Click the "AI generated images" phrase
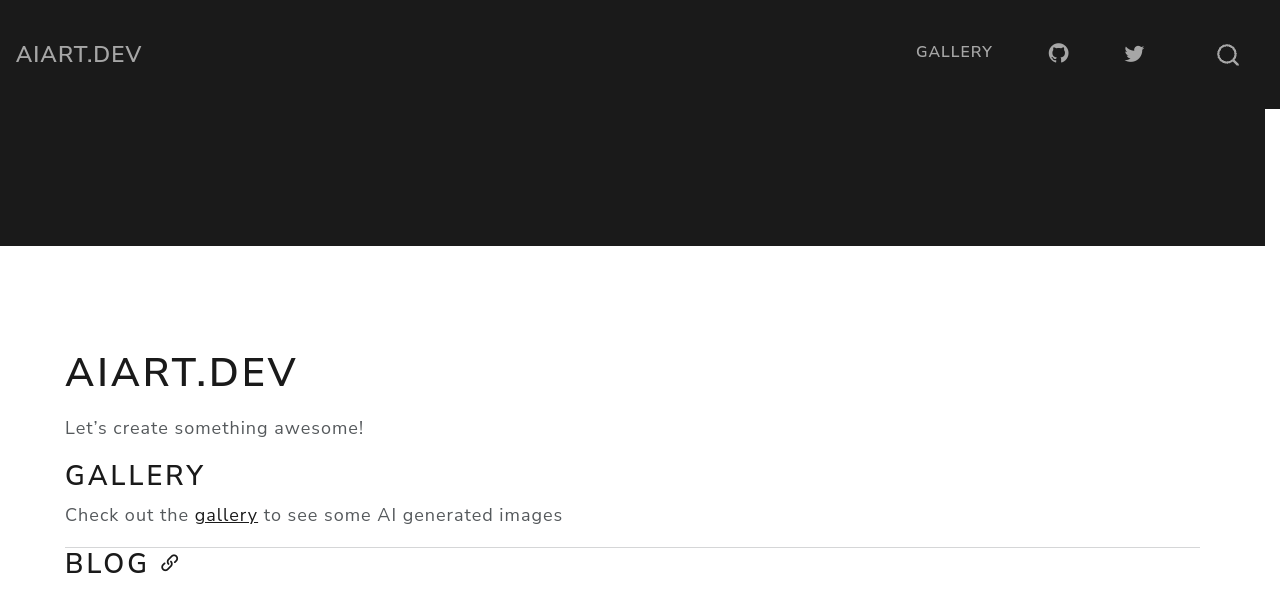Screen dimensions: 1280x600 tap(469, 515)
